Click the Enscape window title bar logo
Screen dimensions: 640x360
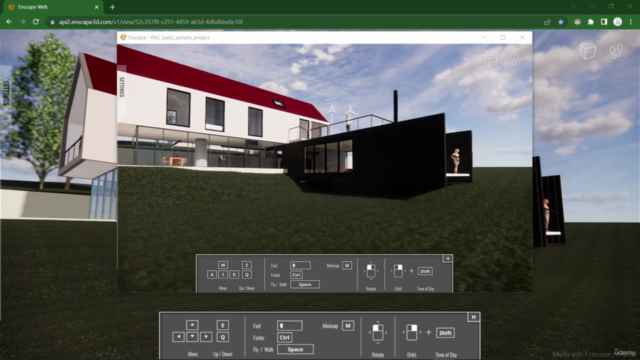[123, 37]
